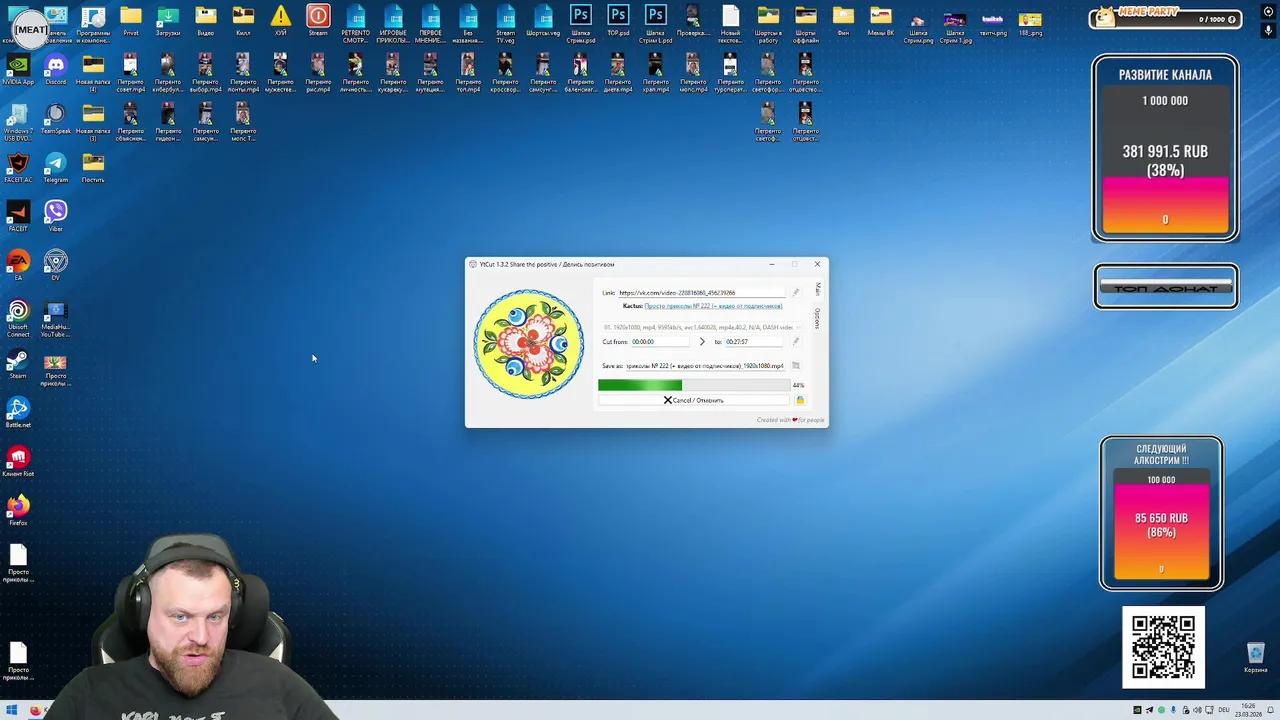The image size is (1280, 720).
Task: Open the Stream red power icon shortcut
Action: click(x=318, y=20)
